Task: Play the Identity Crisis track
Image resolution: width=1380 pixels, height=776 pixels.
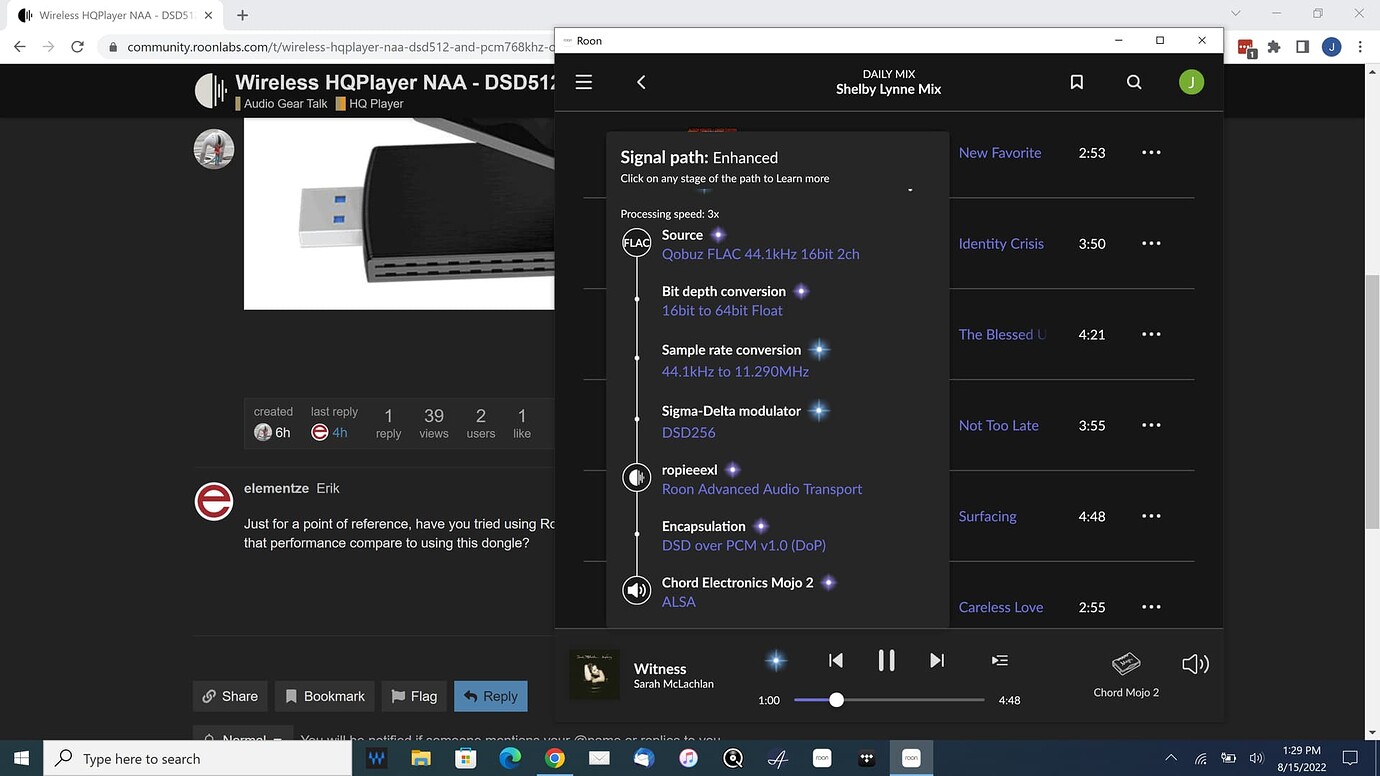Action: pyautogui.click(x=1001, y=244)
